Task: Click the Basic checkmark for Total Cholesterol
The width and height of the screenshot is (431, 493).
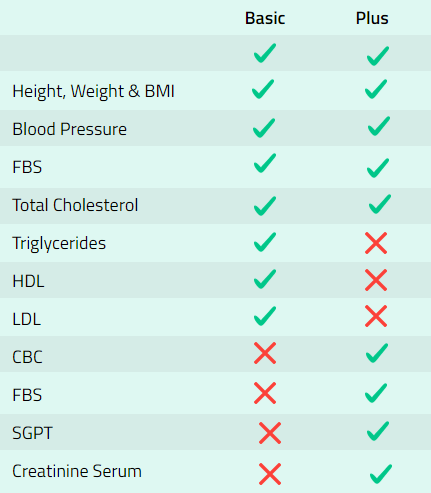Action: [265, 206]
